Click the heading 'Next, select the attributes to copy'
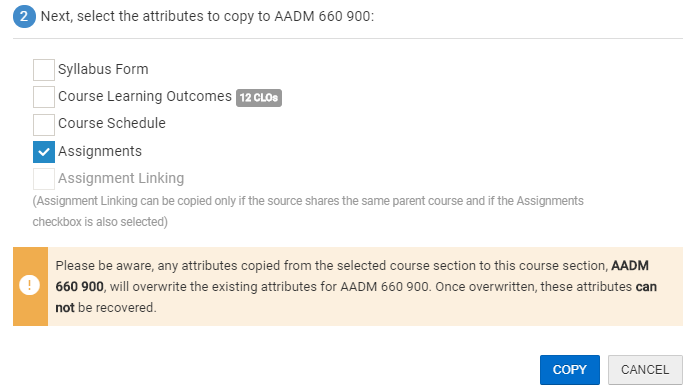Image resolution: width=689 pixels, height=390 pixels. [x=207, y=16]
